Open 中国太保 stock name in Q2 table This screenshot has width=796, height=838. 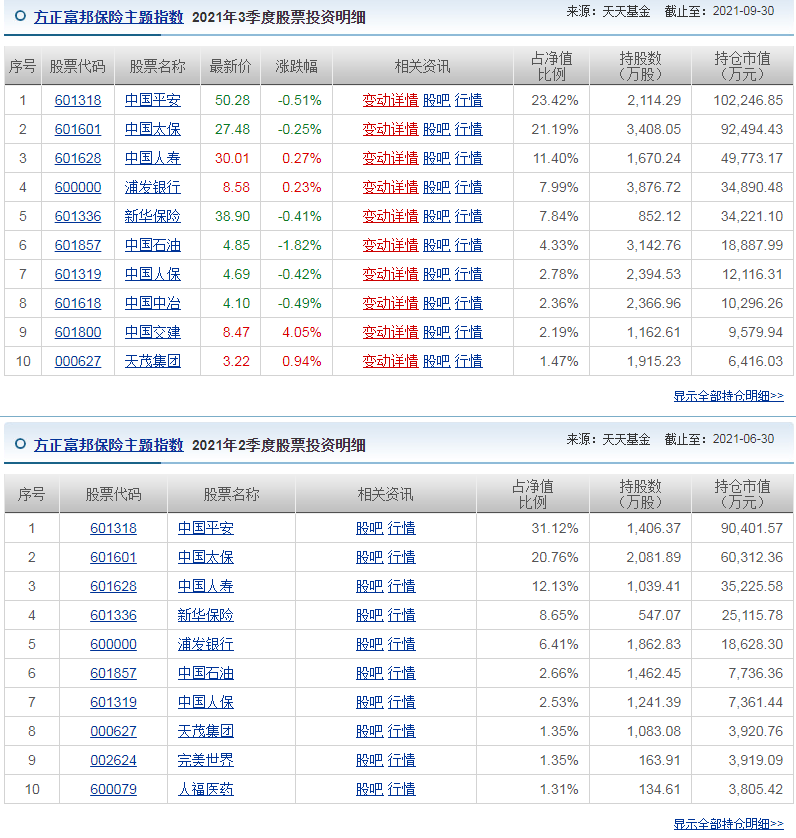coord(205,557)
